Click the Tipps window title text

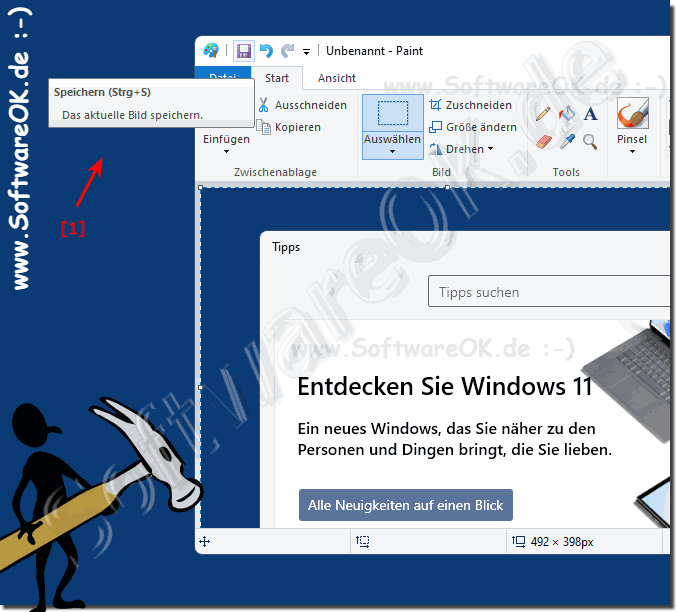(x=286, y=247)
